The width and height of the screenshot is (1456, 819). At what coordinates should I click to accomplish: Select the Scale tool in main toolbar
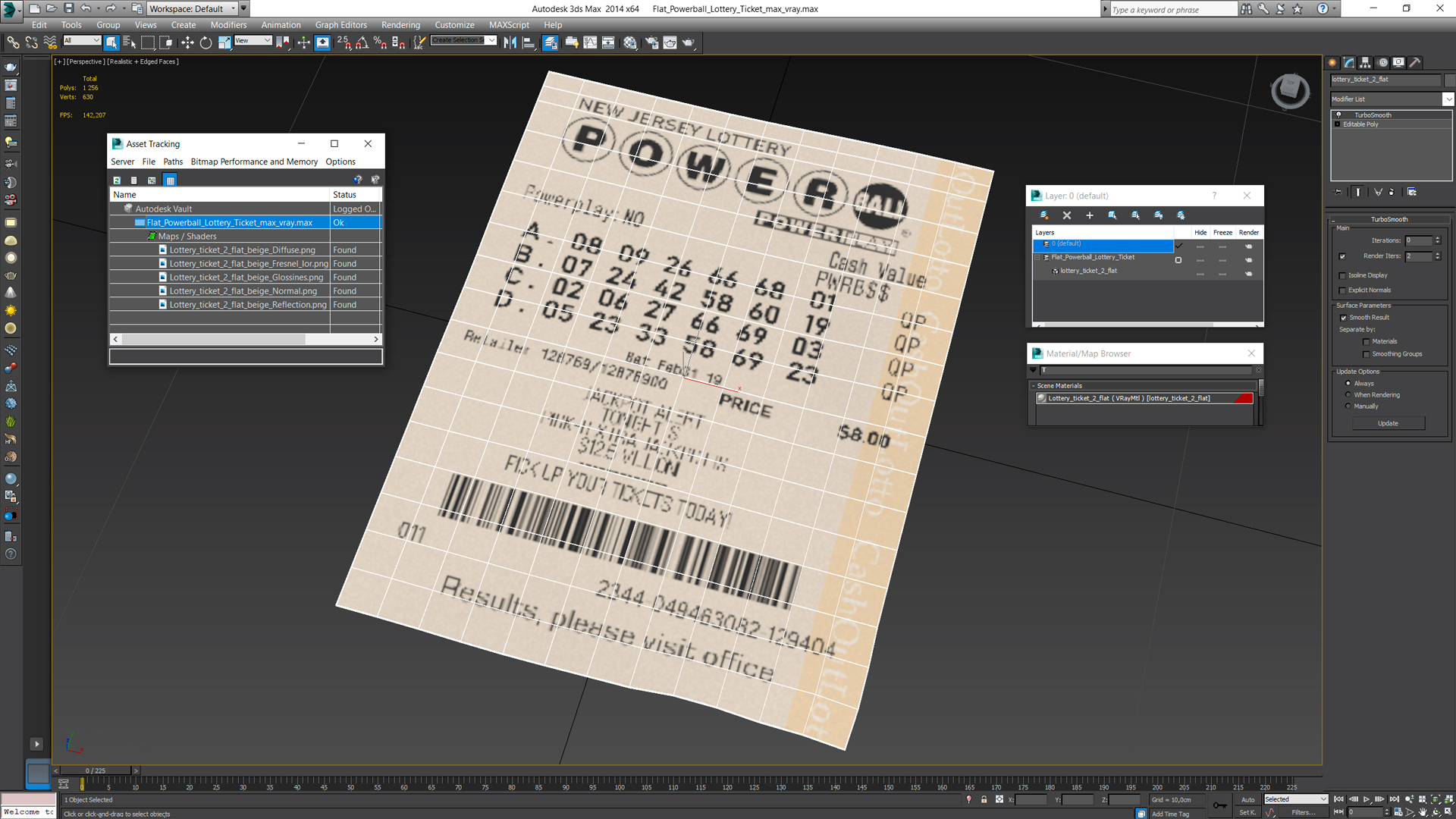(x=224, y=42)
